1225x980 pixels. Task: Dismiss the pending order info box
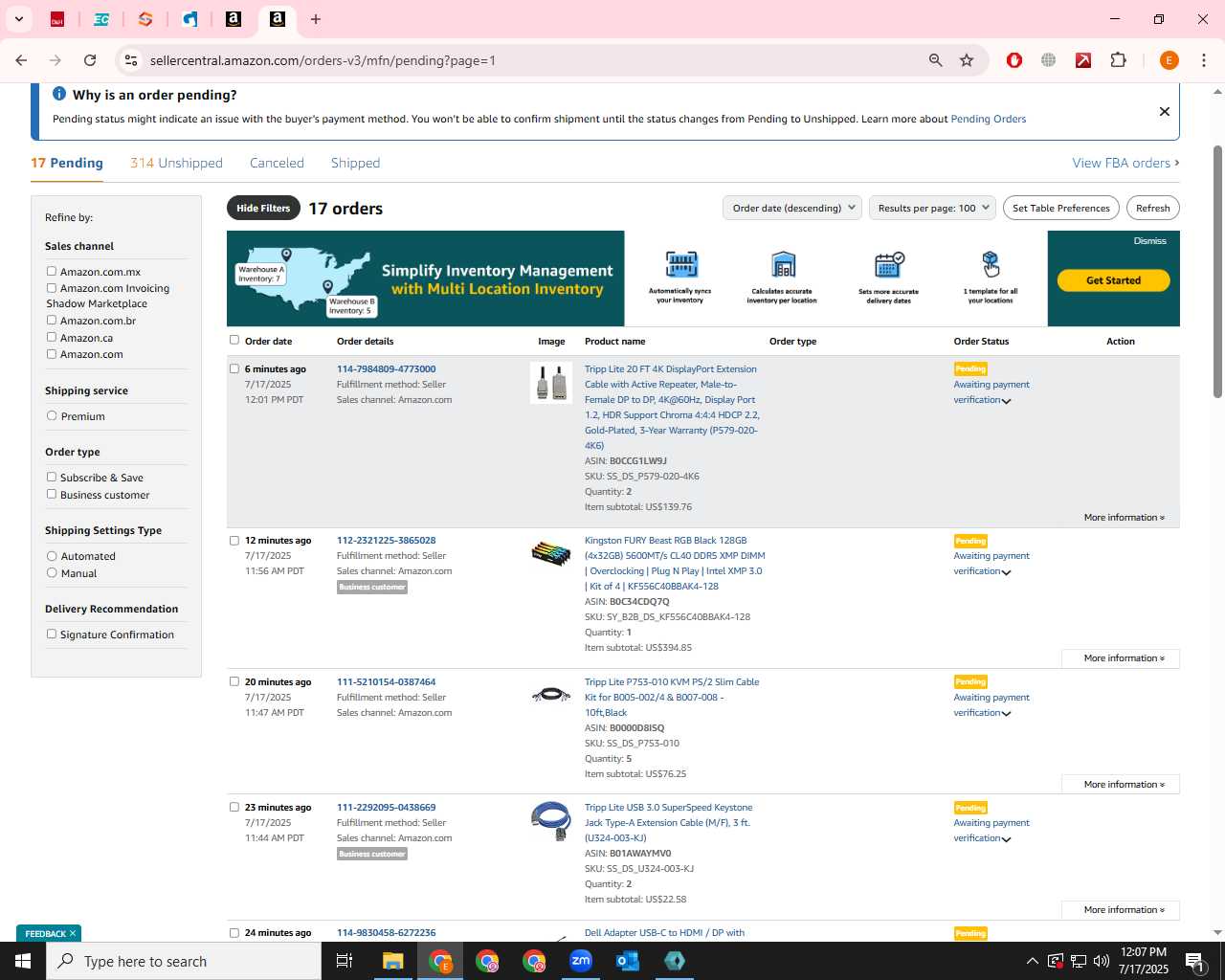pos(1164,111)
